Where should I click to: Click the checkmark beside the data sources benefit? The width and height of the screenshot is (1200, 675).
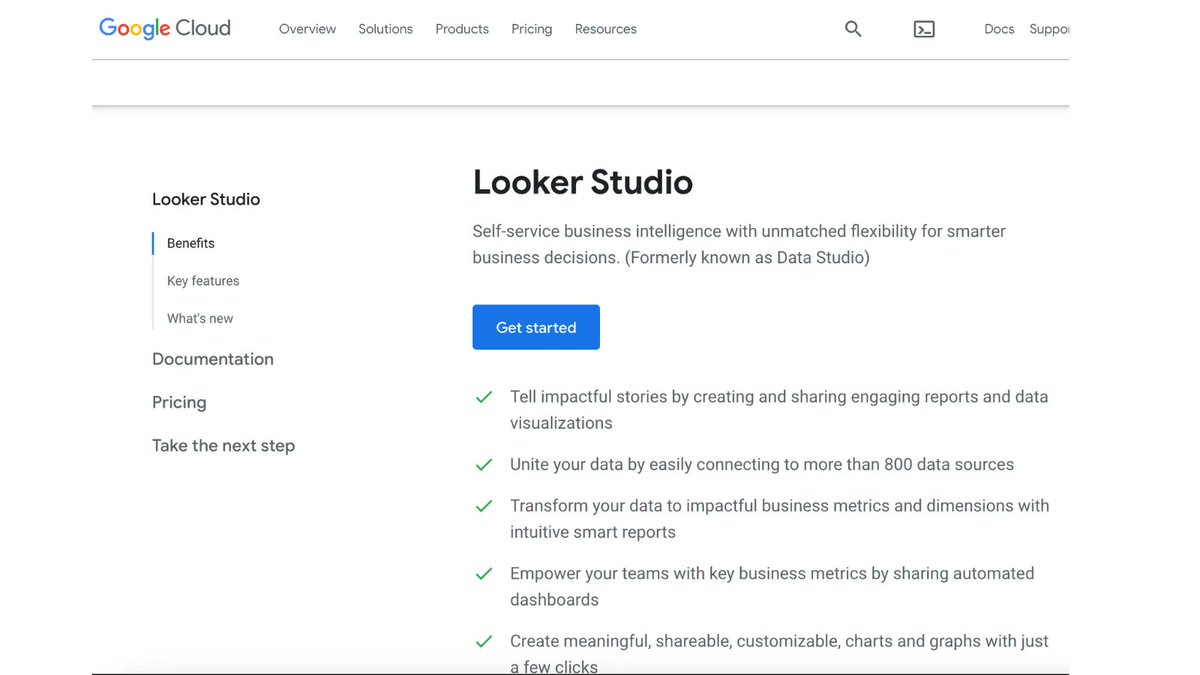coord(484,464)
